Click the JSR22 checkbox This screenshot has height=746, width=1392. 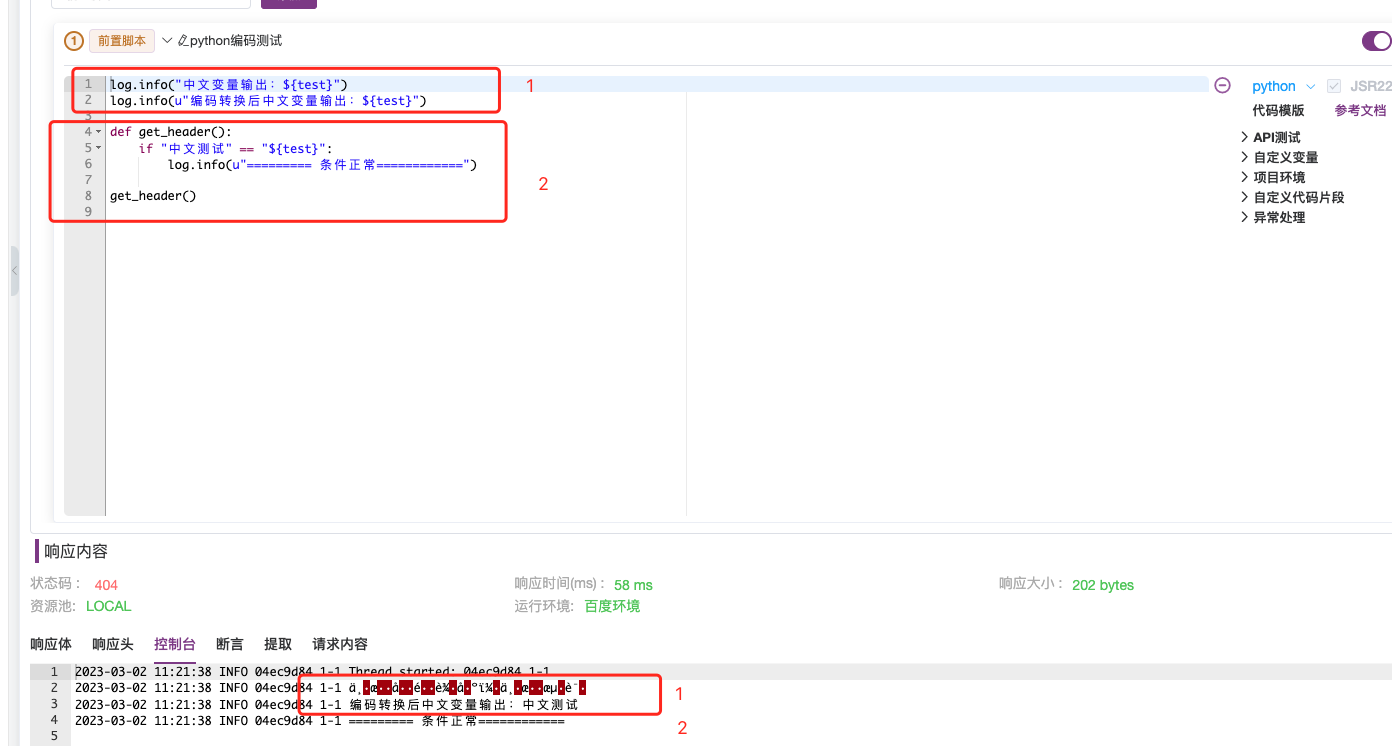coord(1333,86)
